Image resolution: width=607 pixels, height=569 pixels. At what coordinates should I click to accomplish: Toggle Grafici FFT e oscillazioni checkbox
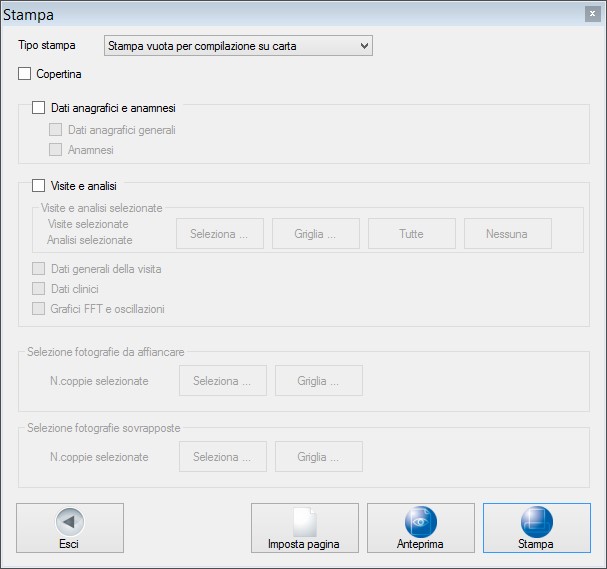[x=39, y=309]
